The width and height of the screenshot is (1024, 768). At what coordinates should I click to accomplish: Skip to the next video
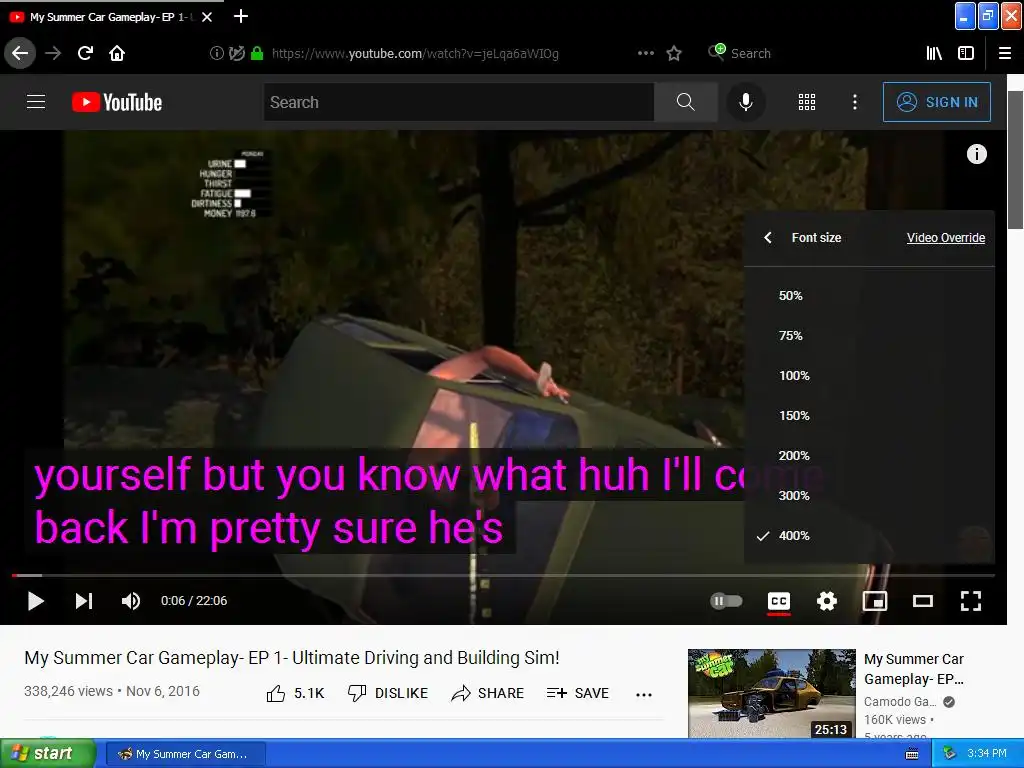click(x=84, y=601)
